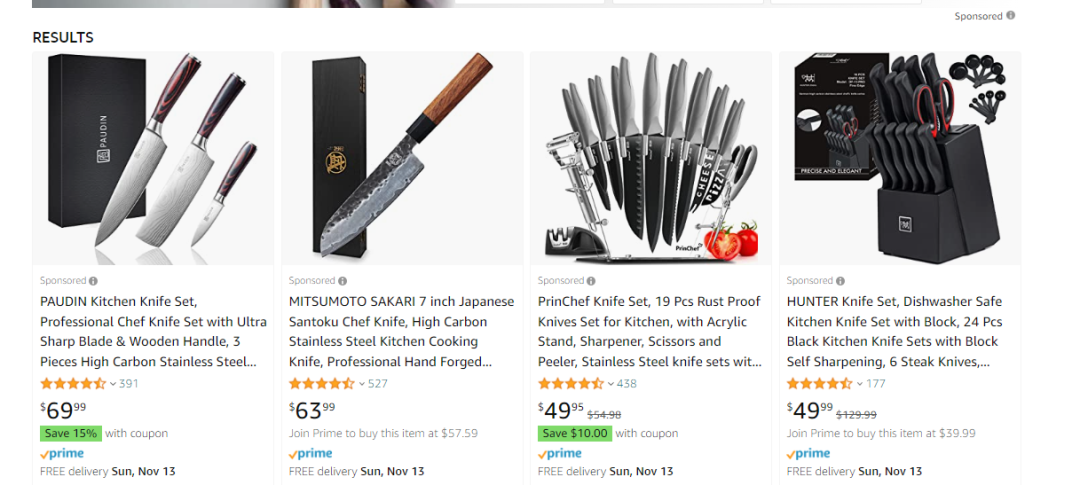This screenshot has width=1080, height=485.
Task: Click the star rating of MITSUMOTO SAKARI knife
Action: tap(322, 384)
